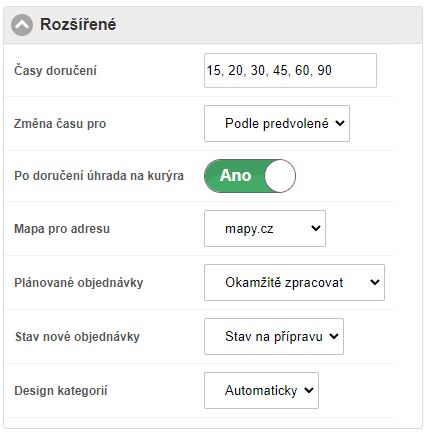Viewport: 433px width, 439px height.
Task: Click the Mapa pro adresu label
Action: (62, 229)
